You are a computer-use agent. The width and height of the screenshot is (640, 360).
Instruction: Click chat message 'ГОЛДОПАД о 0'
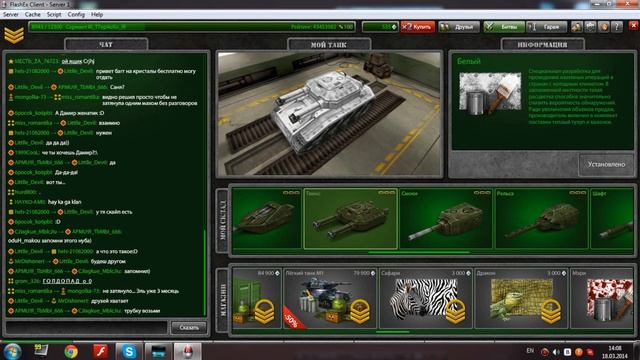(x=67, y=281)
